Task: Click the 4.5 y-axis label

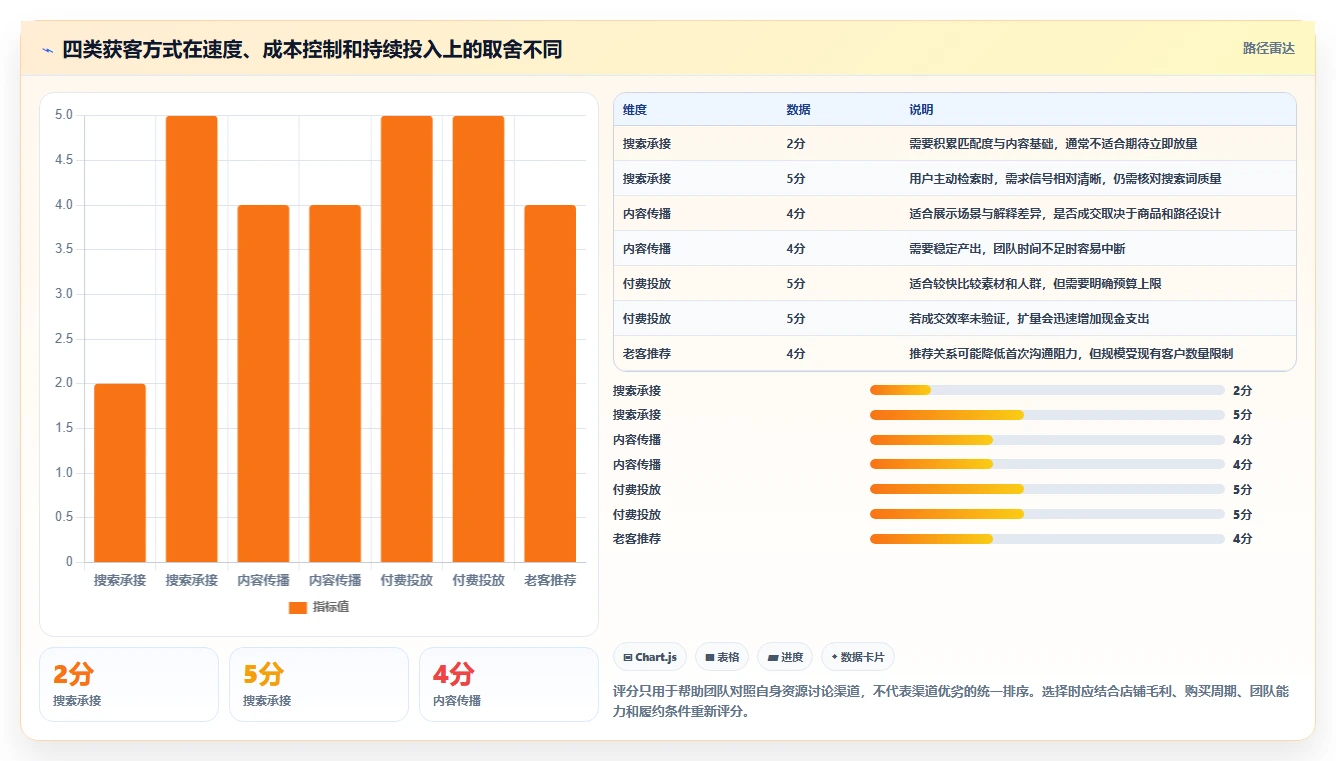Action: (63, 160)
